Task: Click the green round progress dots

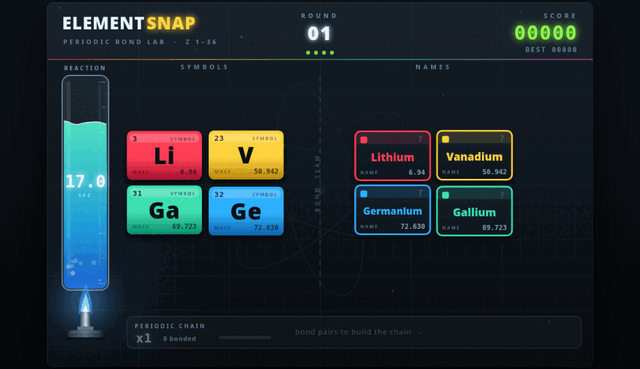Action: click(x=320, y=53)
